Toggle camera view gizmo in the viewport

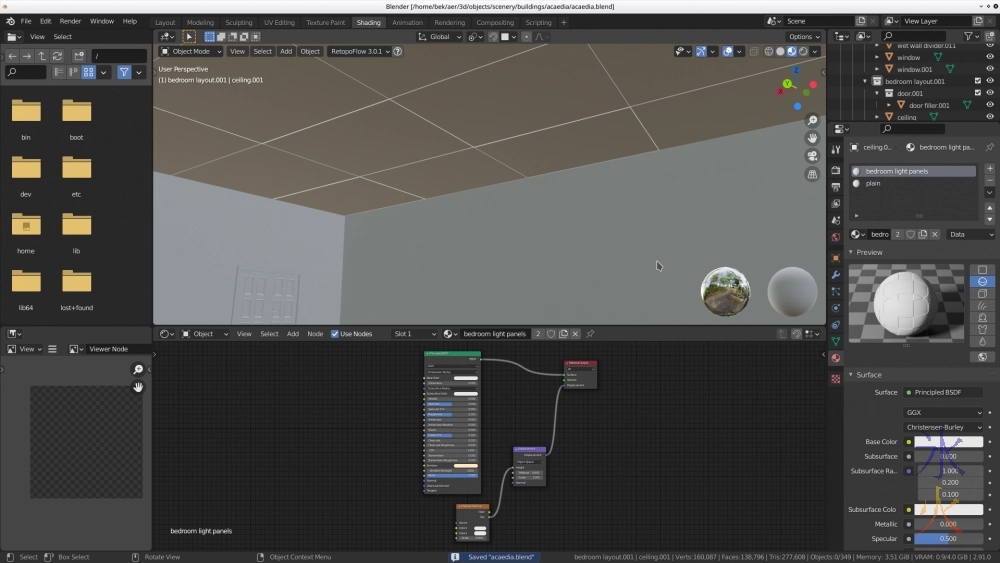click(813, 156)
